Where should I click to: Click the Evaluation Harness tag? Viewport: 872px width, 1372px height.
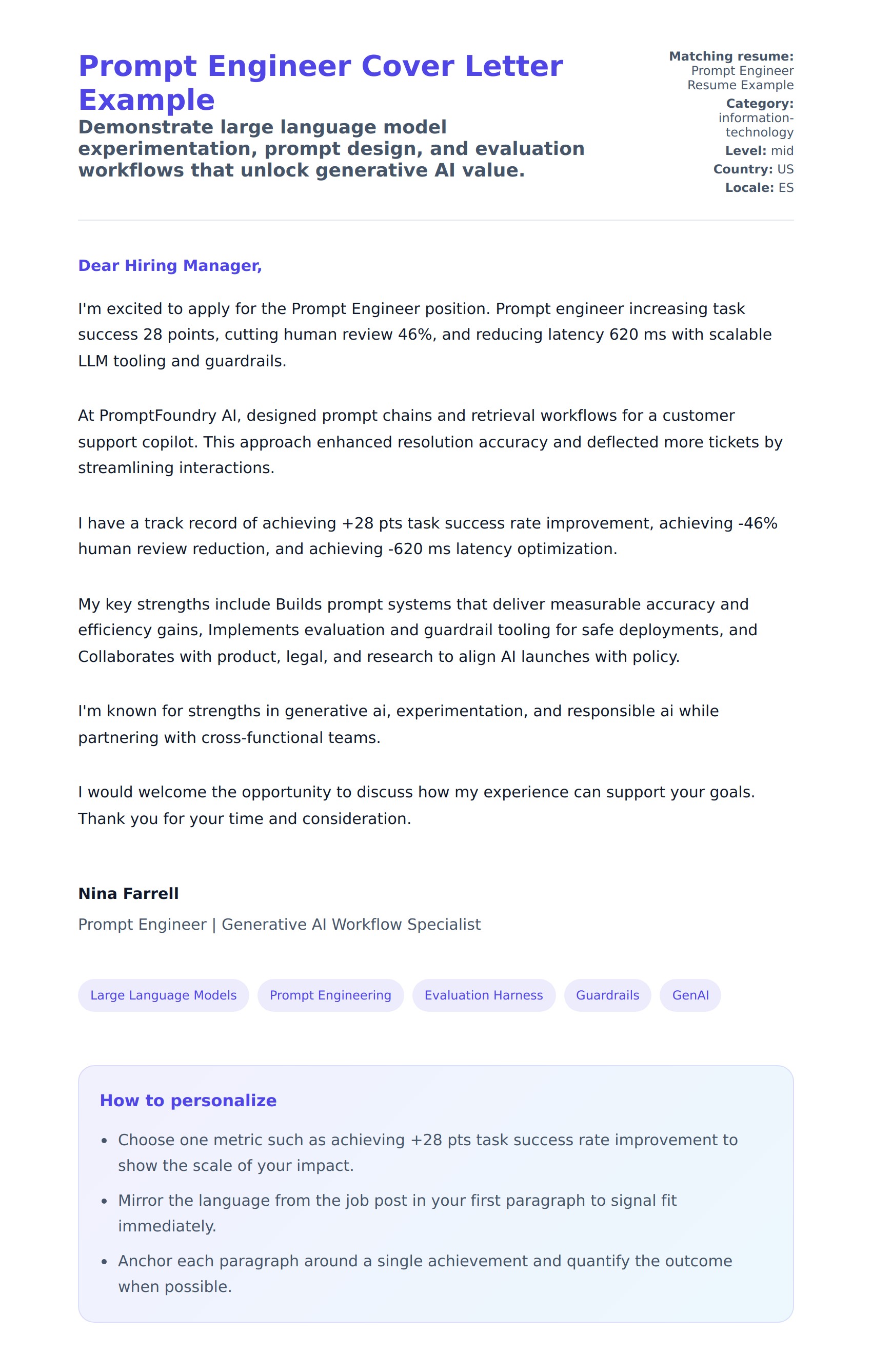pyautogui.click(x=484, y=995)
